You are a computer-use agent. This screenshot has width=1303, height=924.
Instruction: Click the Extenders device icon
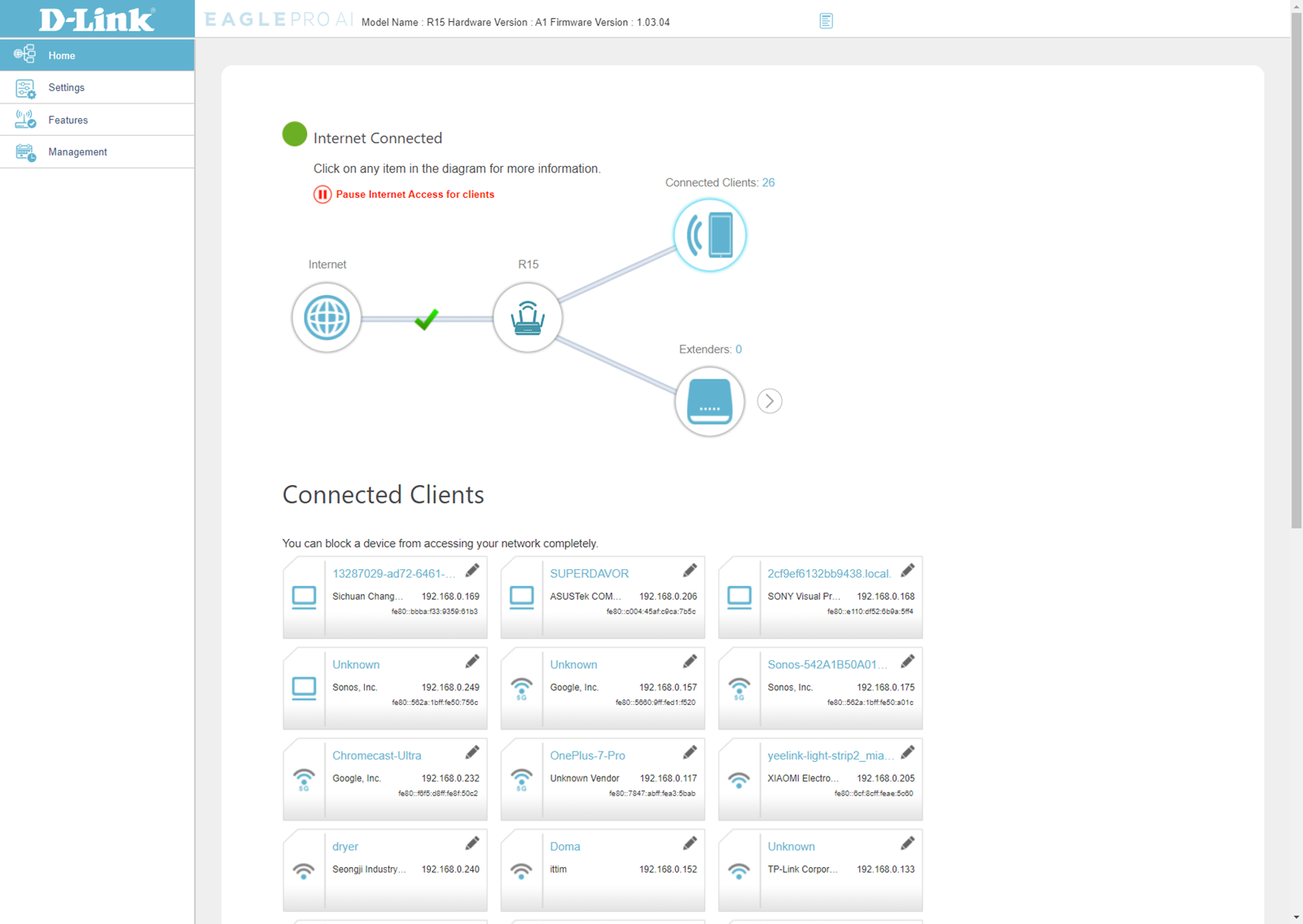pyautogui.click(x=710, y=401)
